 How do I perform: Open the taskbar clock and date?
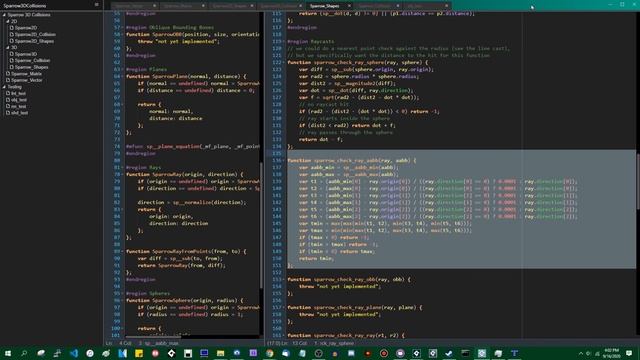pyautogui.click(x=611, y=353)
